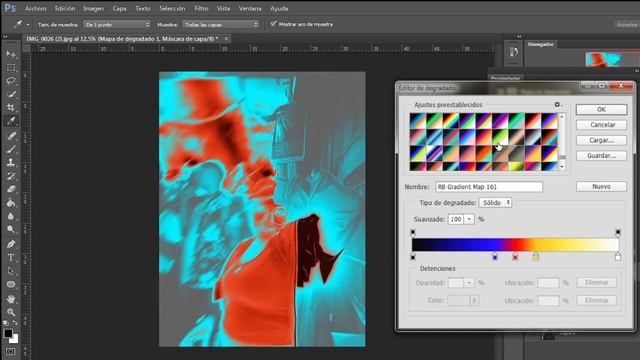Click the Nombre gradient name field

(x=489, y=187)
